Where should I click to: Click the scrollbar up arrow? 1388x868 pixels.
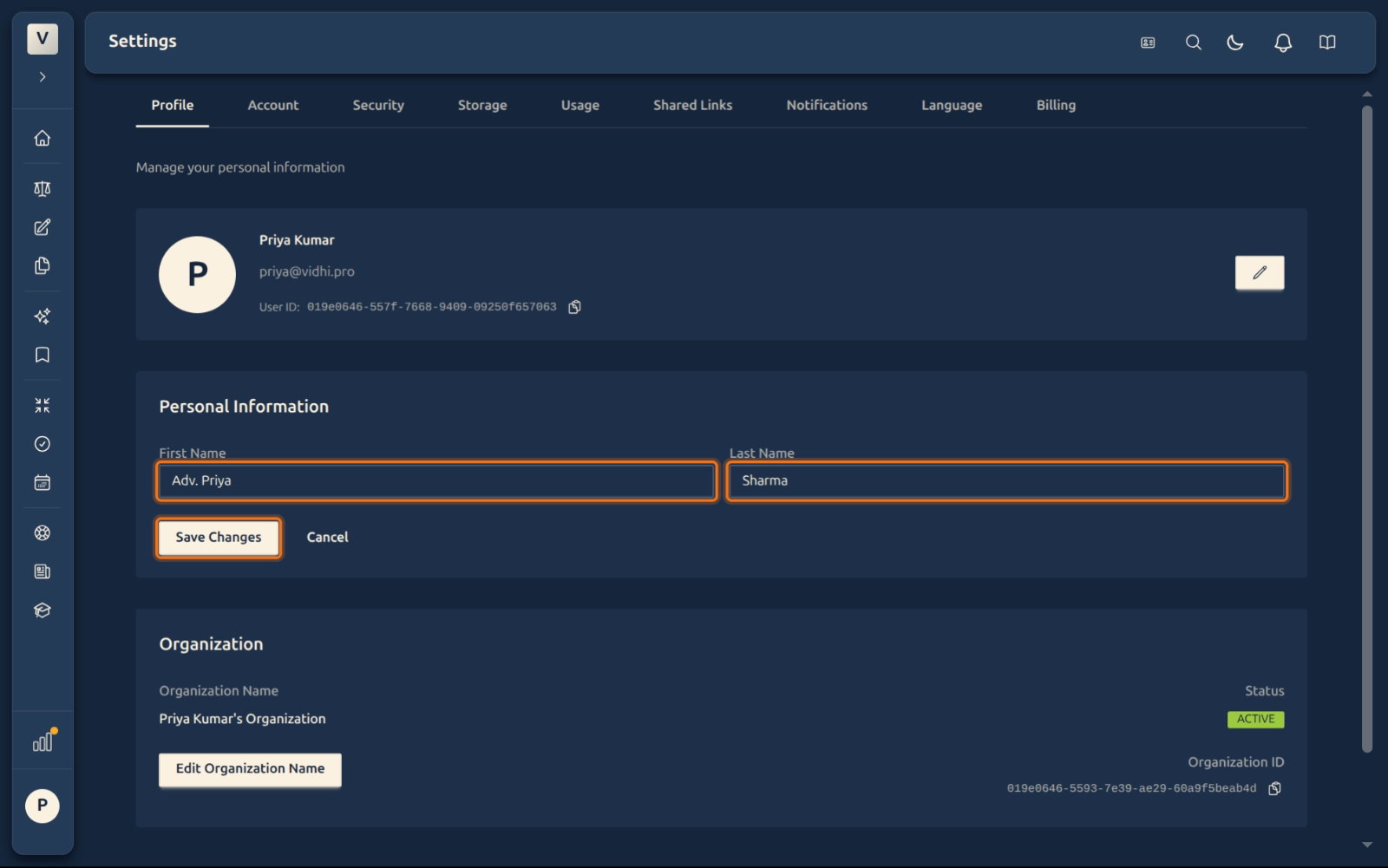(x=1367, y=94)
